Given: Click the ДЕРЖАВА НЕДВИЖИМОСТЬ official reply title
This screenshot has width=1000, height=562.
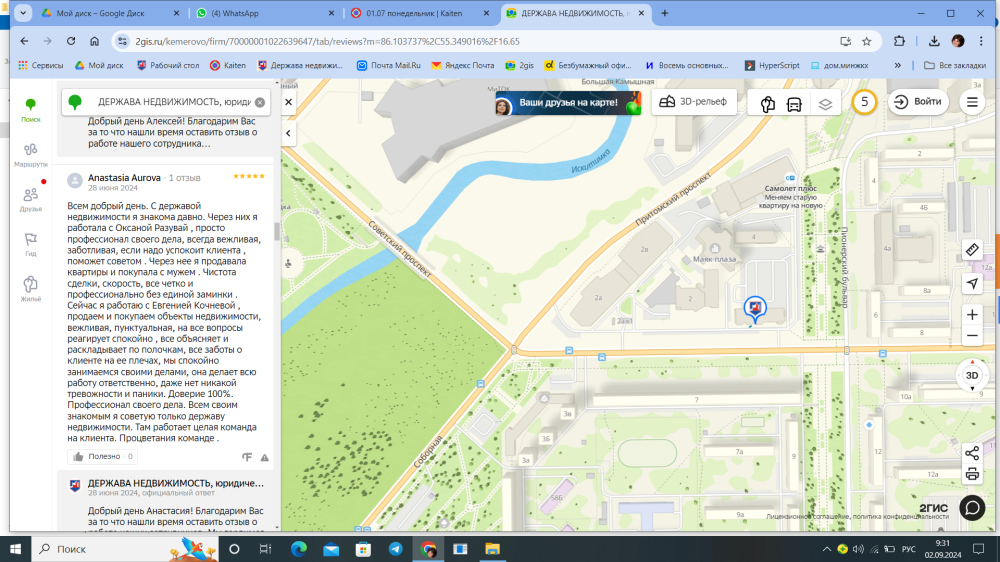Looking at the screenshot, I should click(x=175, y=483).
